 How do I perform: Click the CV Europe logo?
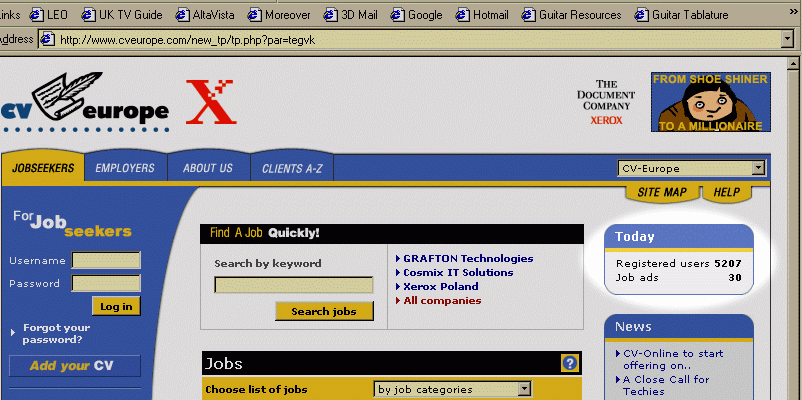[x=85, y=102]
